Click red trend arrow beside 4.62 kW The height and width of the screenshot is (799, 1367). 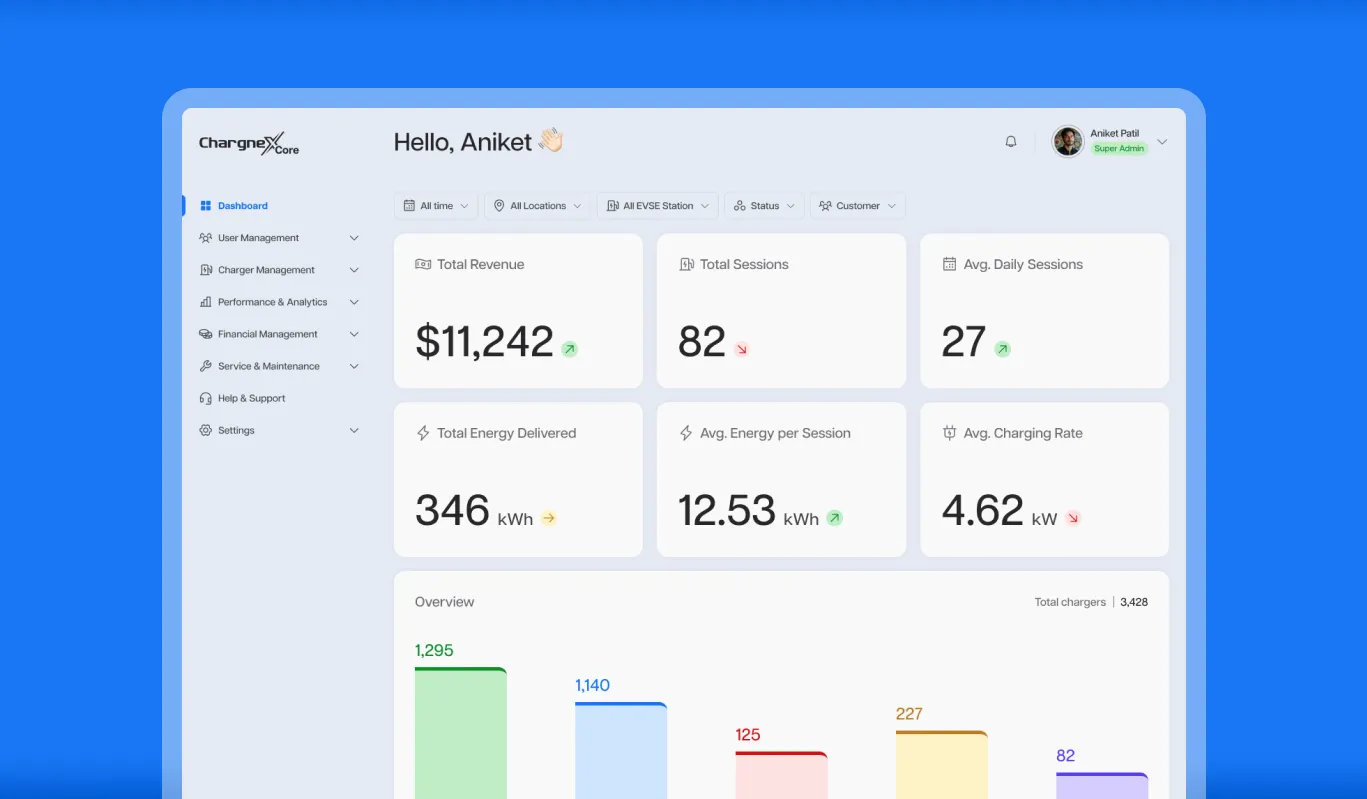tap(1073, 518)
